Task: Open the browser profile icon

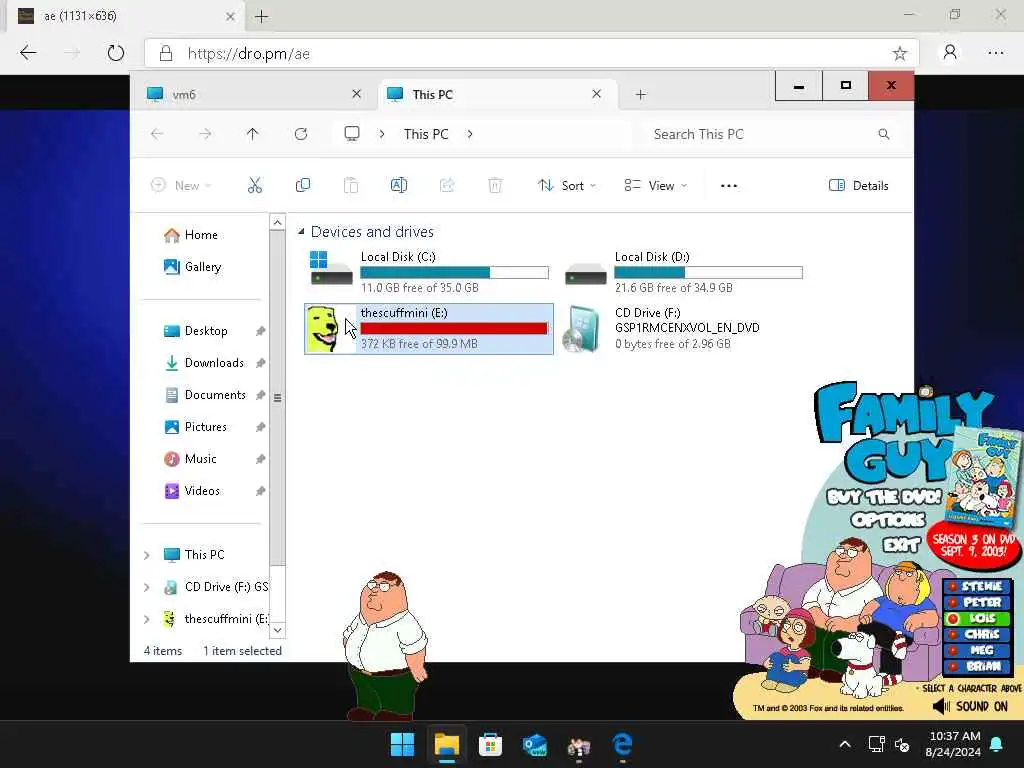Action: [x=950, y=53]
